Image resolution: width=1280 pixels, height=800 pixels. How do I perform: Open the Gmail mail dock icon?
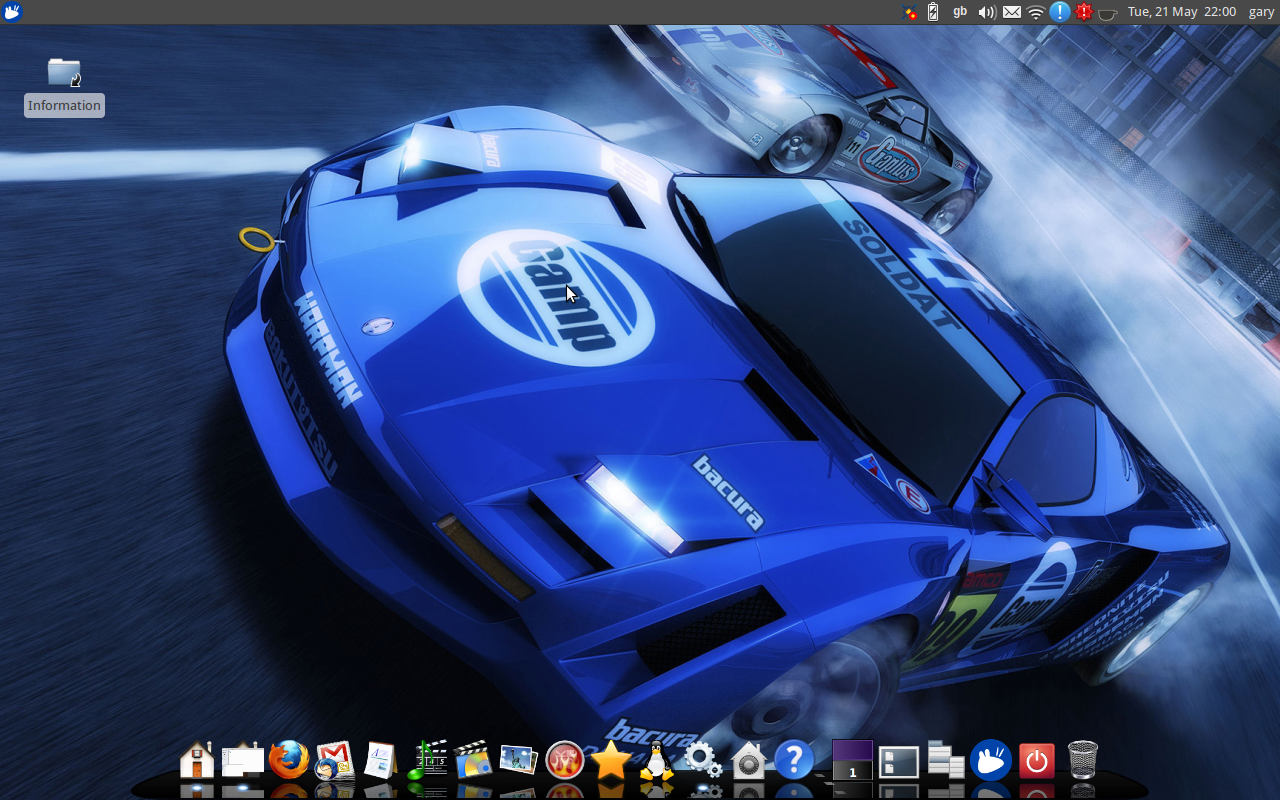[334, 760]
